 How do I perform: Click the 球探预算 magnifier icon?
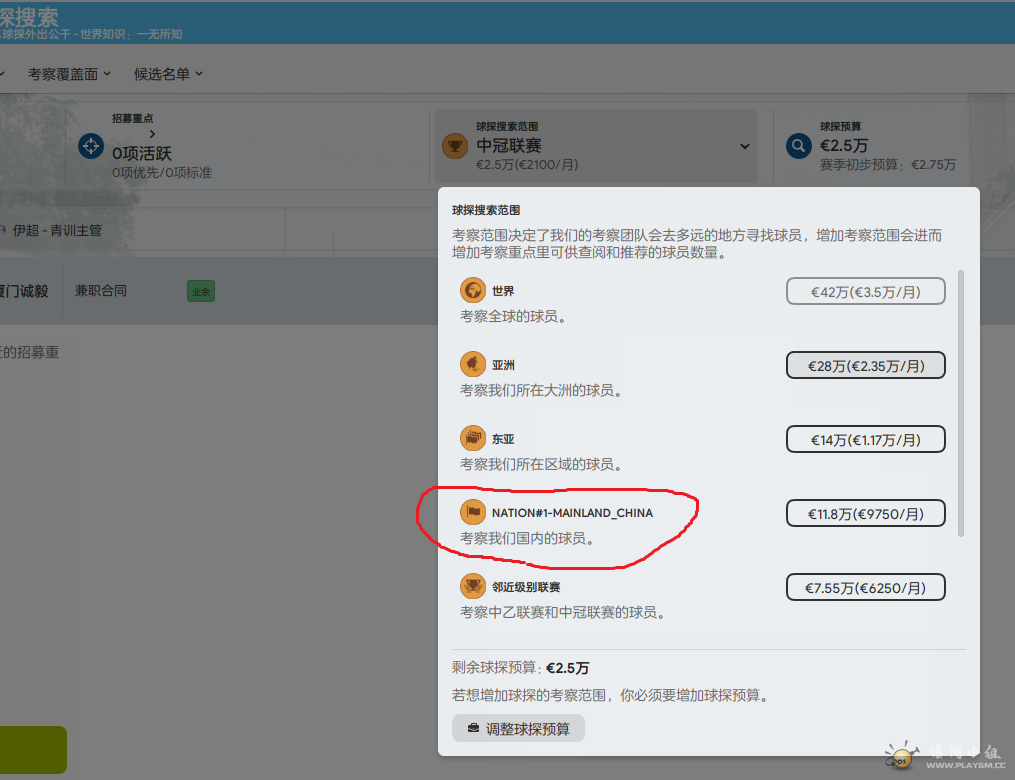click(x=799, y=146)
